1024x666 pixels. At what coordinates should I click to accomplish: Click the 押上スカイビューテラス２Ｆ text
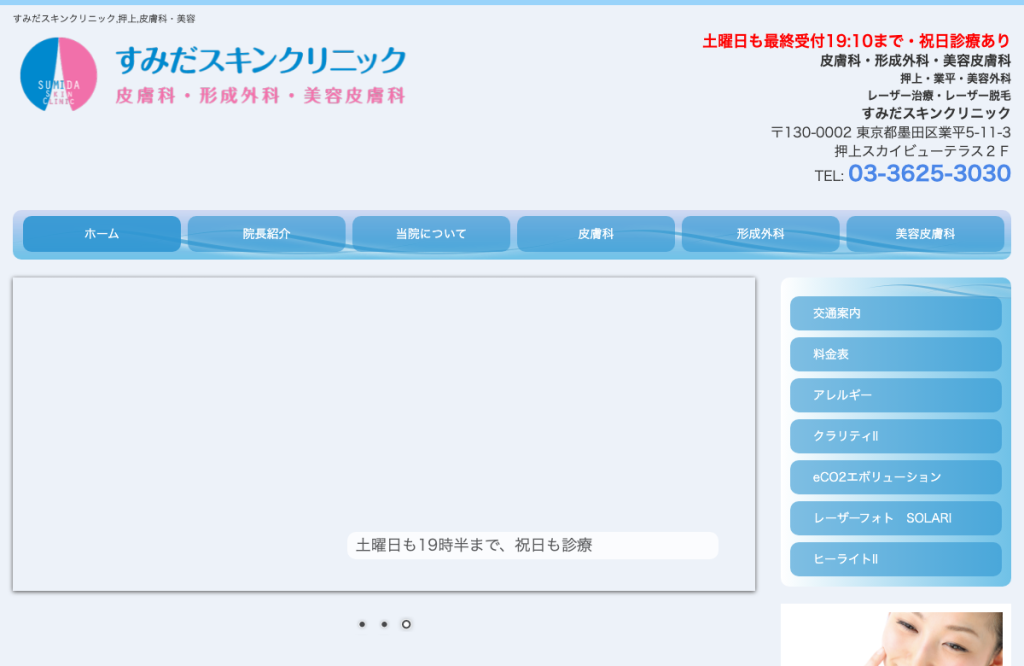coord(922,151)
